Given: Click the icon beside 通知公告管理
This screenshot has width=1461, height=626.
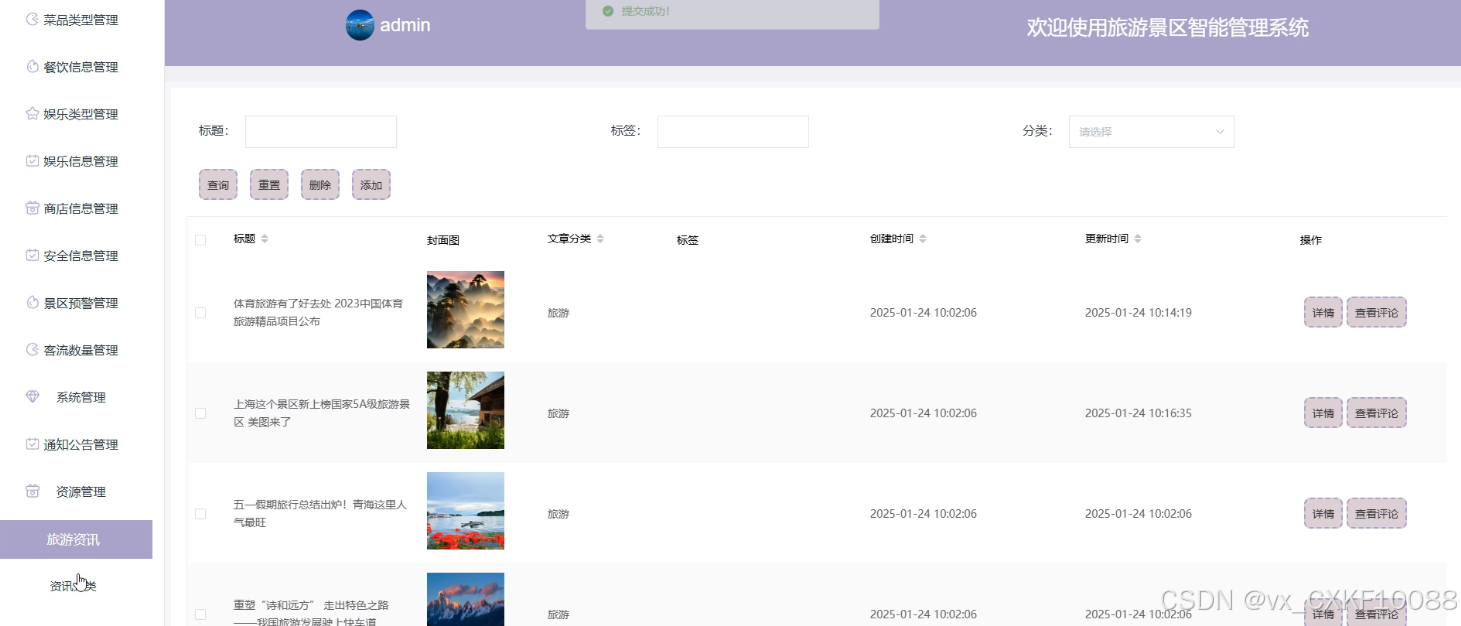Looking at the screenshot, I should [x=32, y=444].
